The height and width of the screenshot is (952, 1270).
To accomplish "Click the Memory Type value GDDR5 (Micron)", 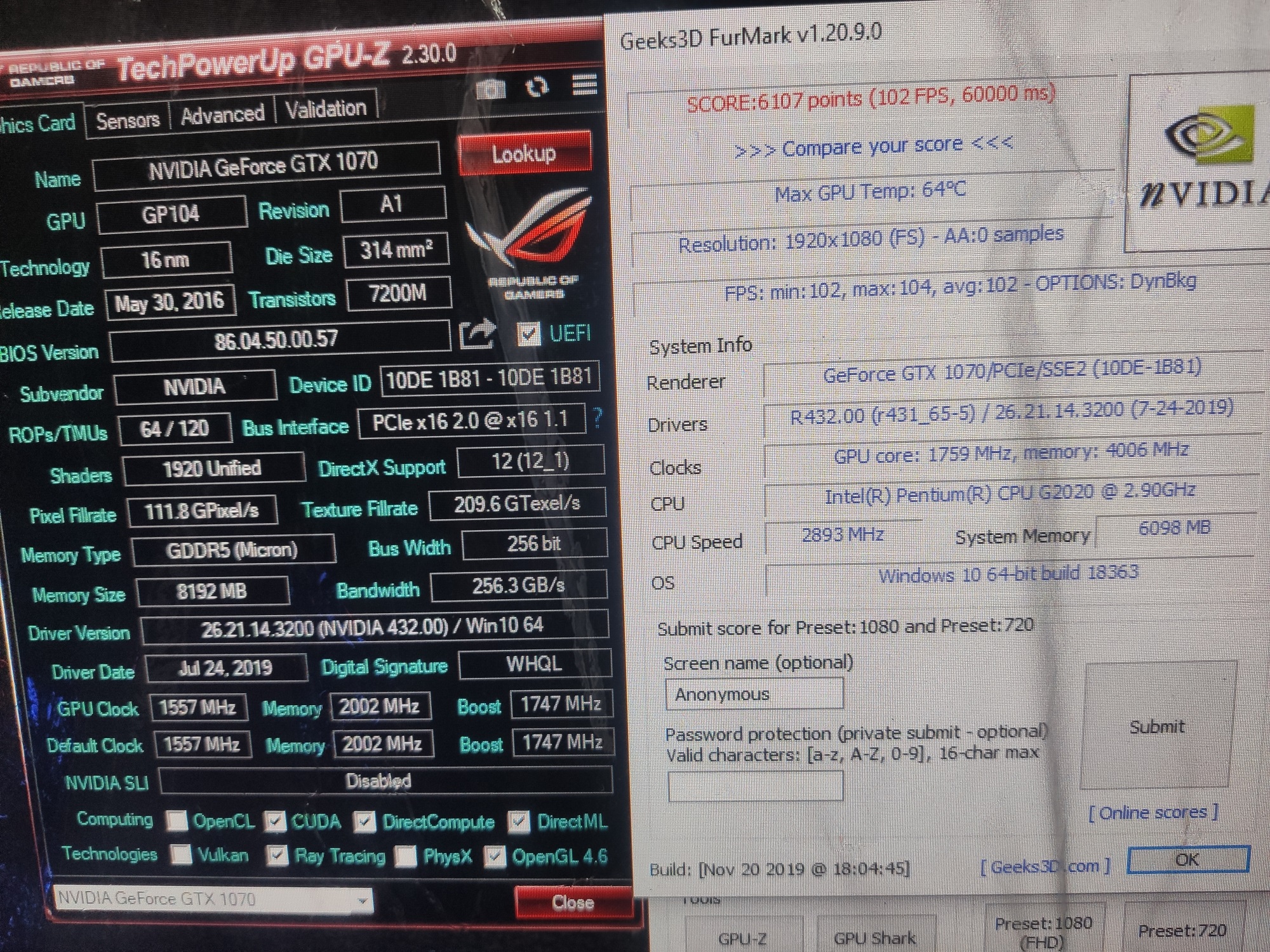I will 233,550.
